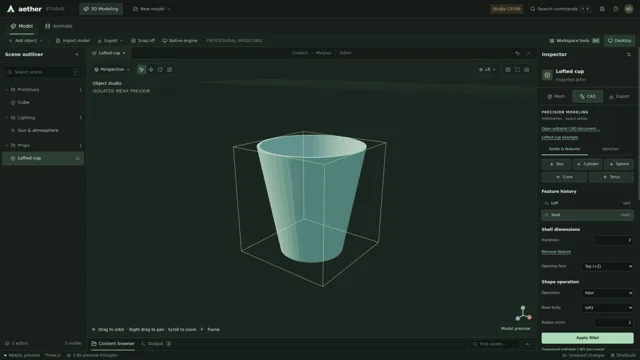
Task: Undo the last action in editor bar
Action: click(517, 53)
